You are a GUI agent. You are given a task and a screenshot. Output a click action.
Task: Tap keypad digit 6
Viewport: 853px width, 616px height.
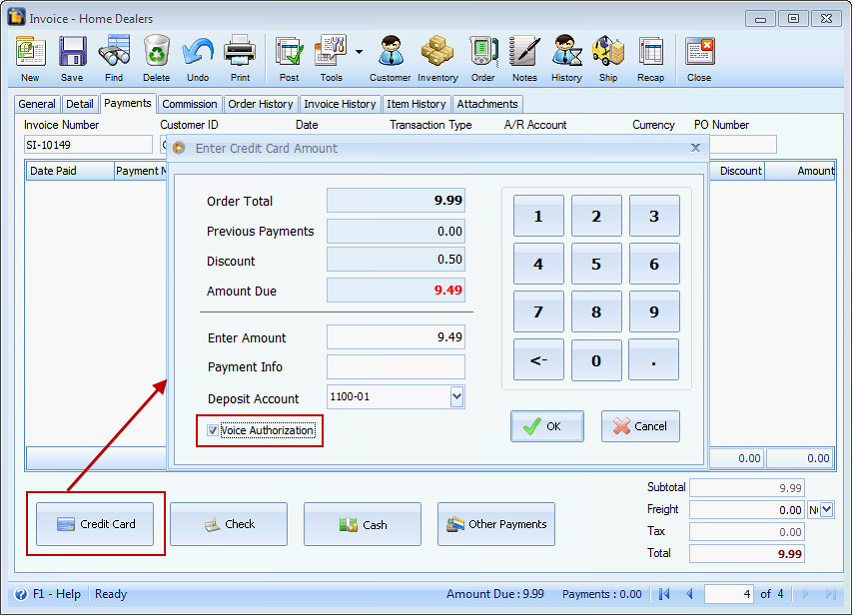click(654, 264)
